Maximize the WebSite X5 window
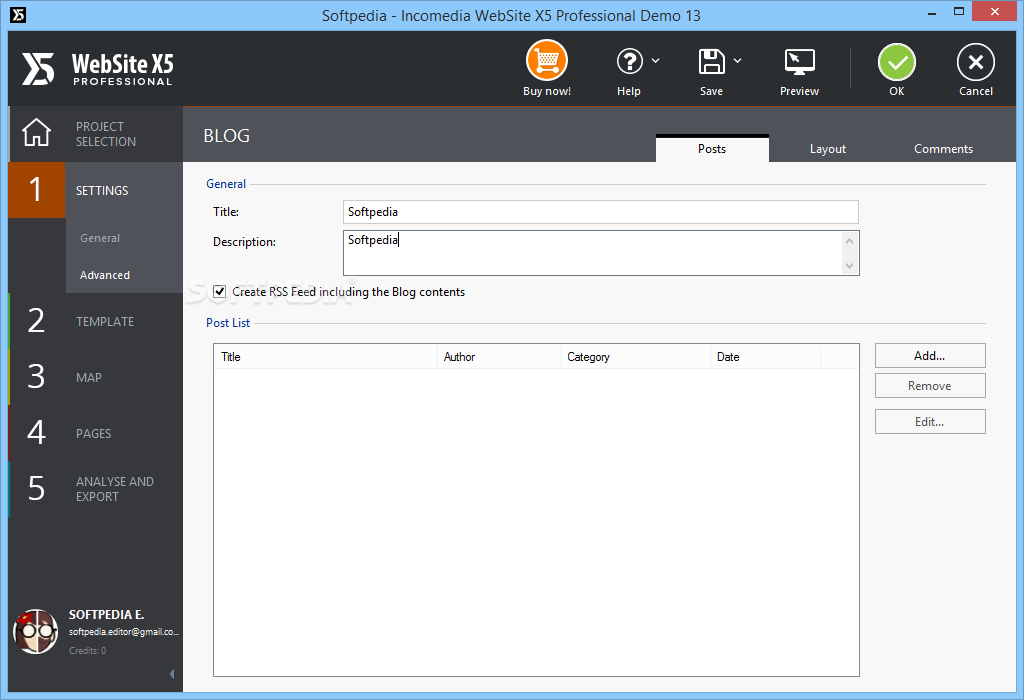The height and width of the screenshot is (700, 1024). click(x=959, y=12)
